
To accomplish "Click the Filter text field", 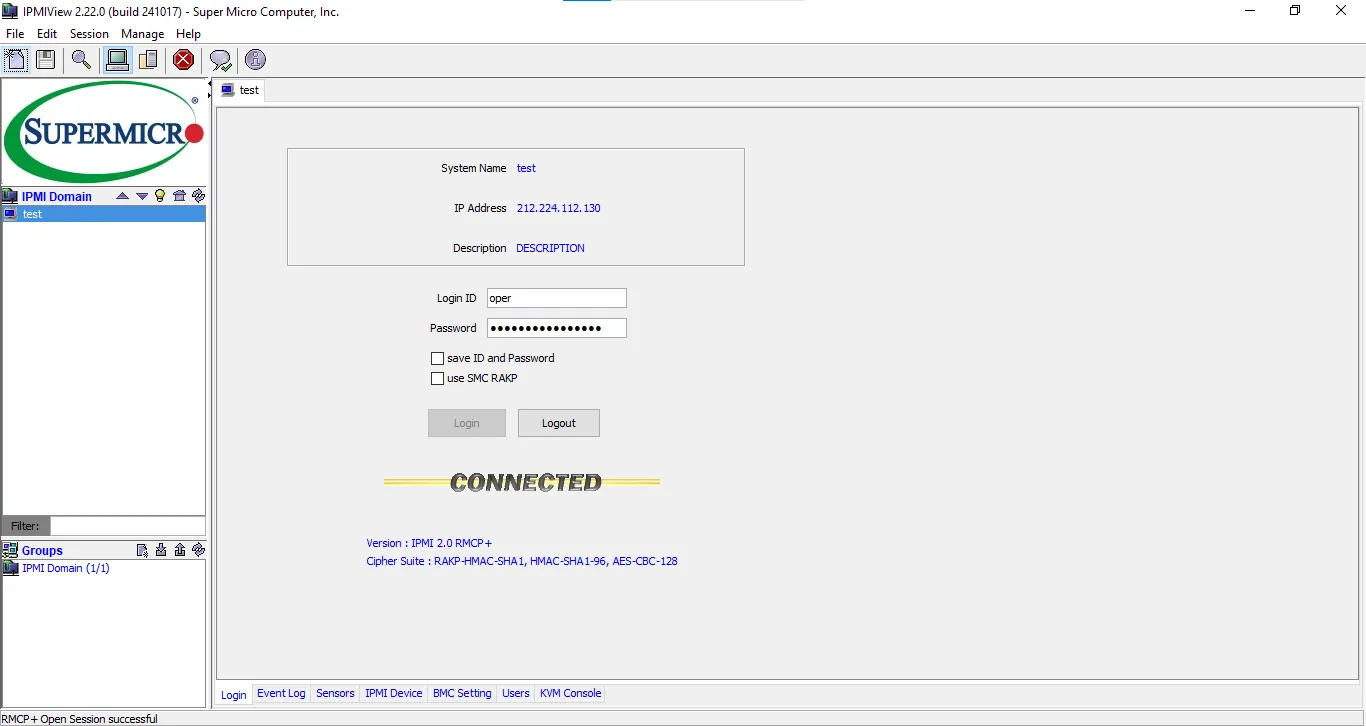I will [127, 526].
